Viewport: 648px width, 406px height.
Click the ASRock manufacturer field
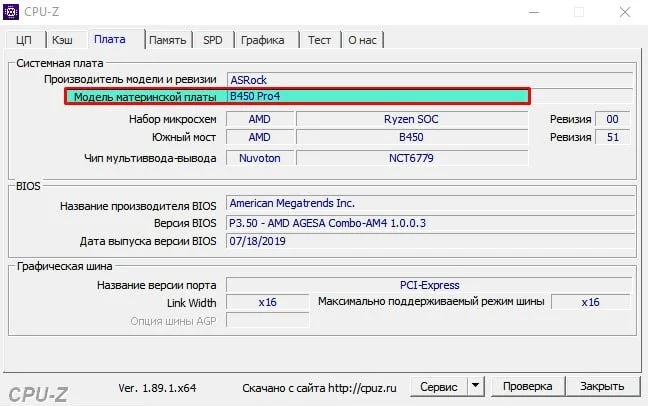pos(430,80)
